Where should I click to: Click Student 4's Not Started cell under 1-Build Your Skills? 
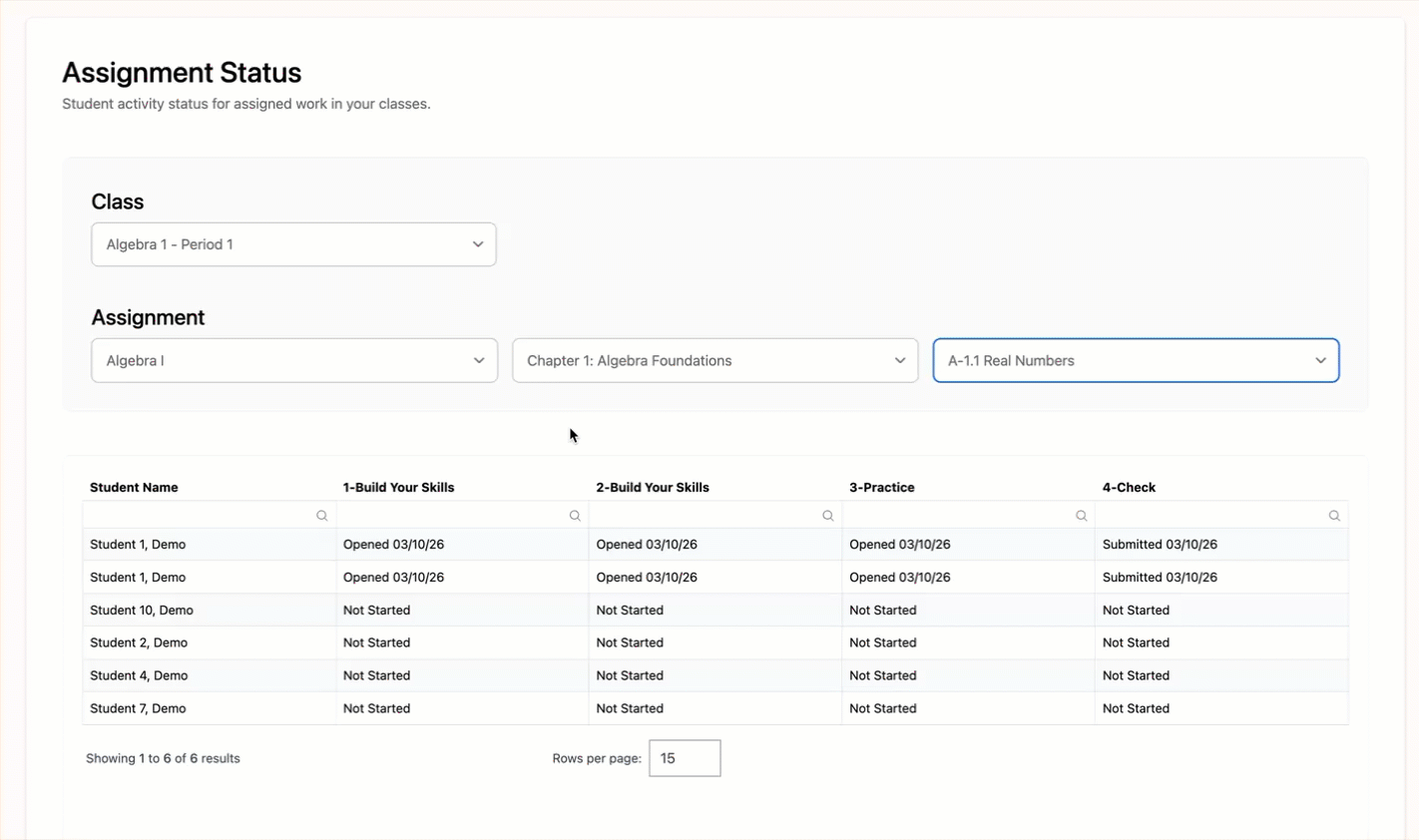(462, 676)
